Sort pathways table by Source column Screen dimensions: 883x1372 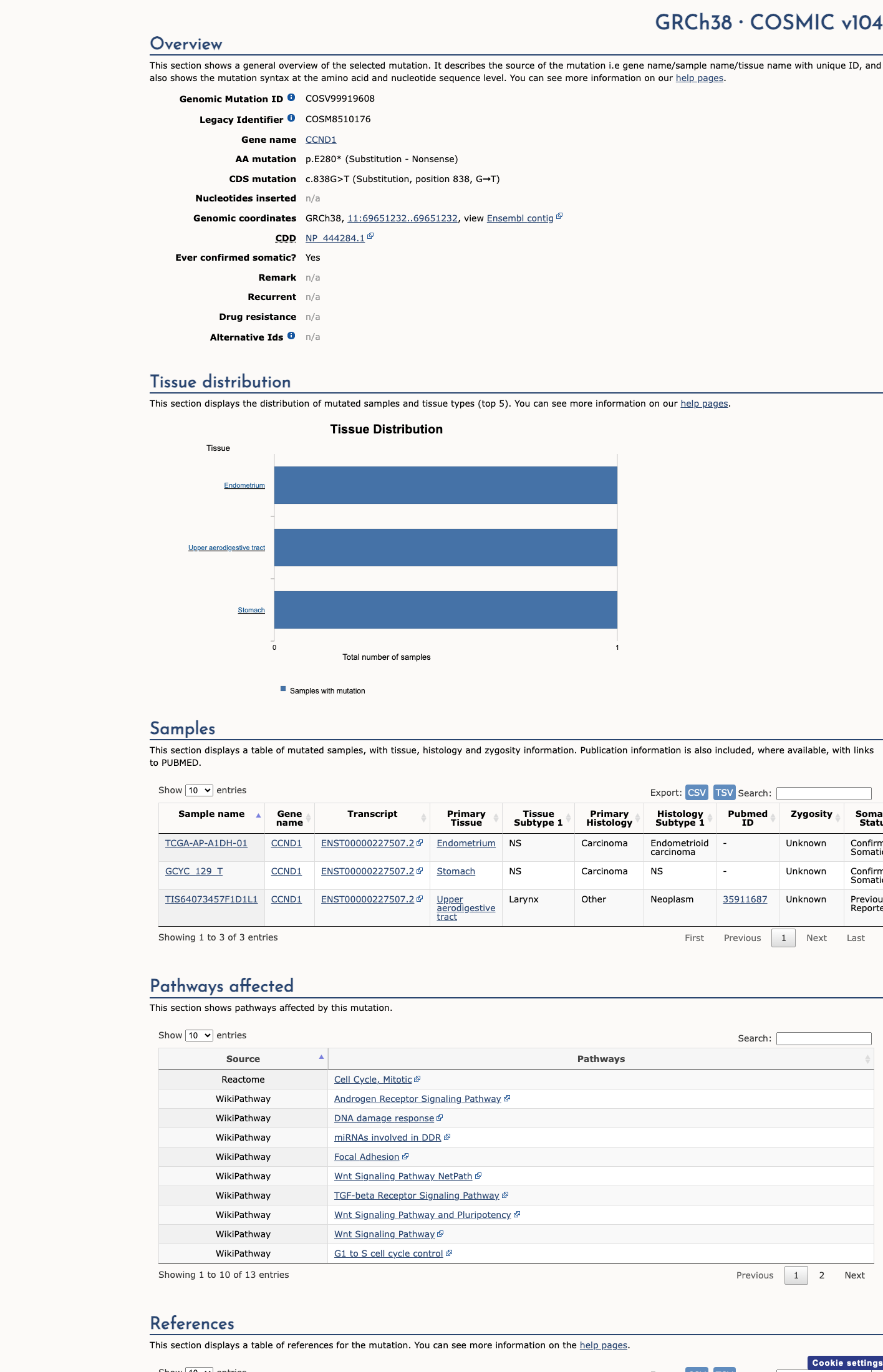[243, 1059]
